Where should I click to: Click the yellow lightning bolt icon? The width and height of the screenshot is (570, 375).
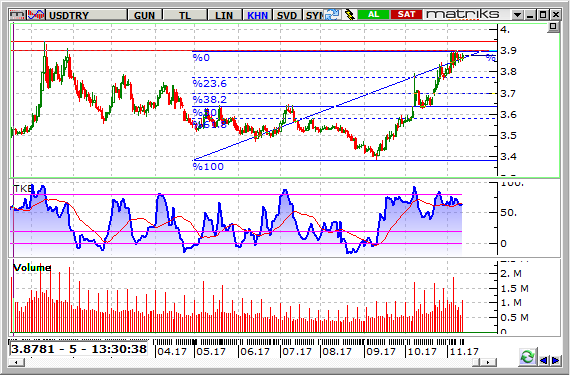click(349, 15)
